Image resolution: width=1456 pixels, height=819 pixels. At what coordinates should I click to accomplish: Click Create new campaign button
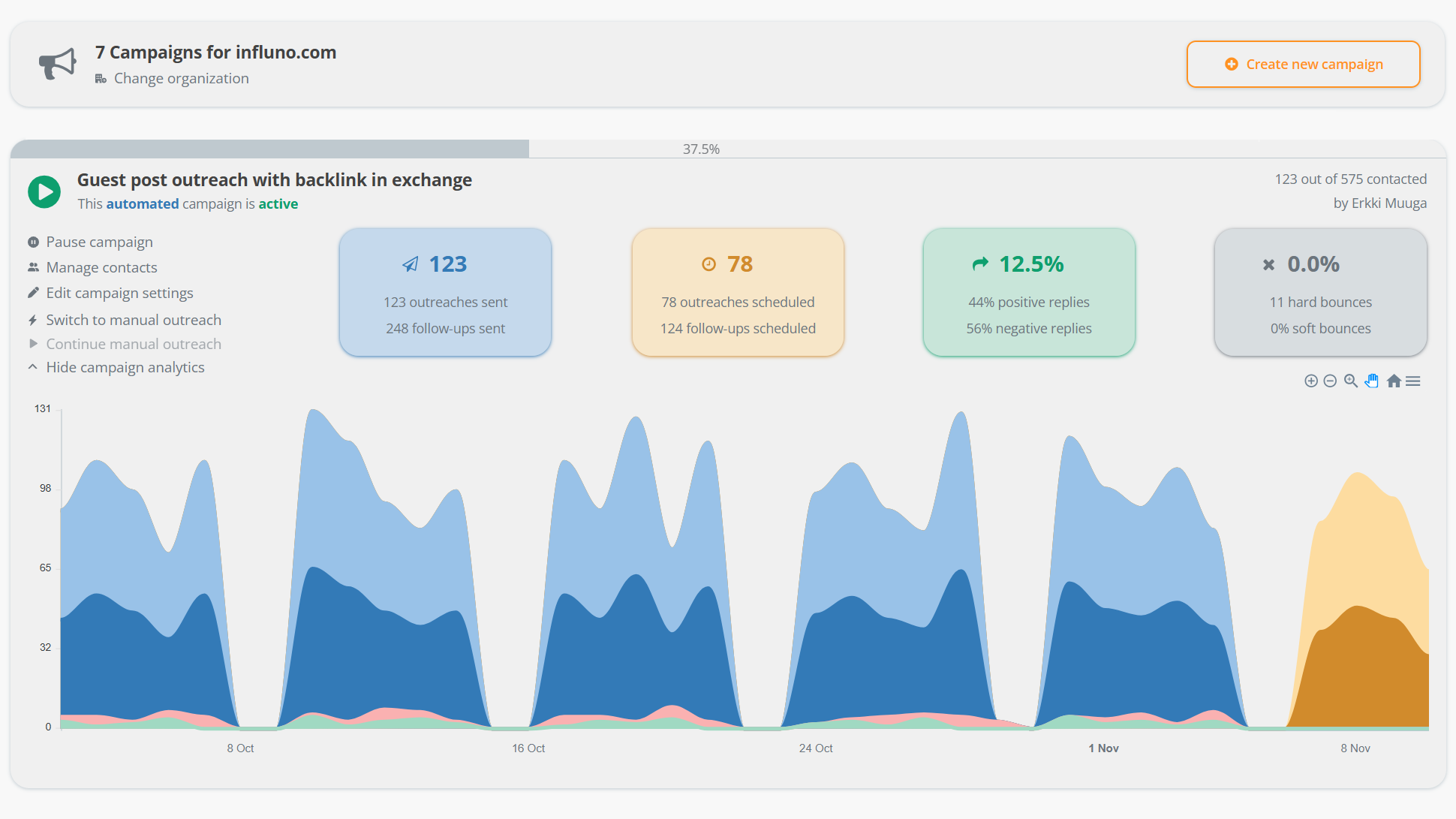point(1303,65)
